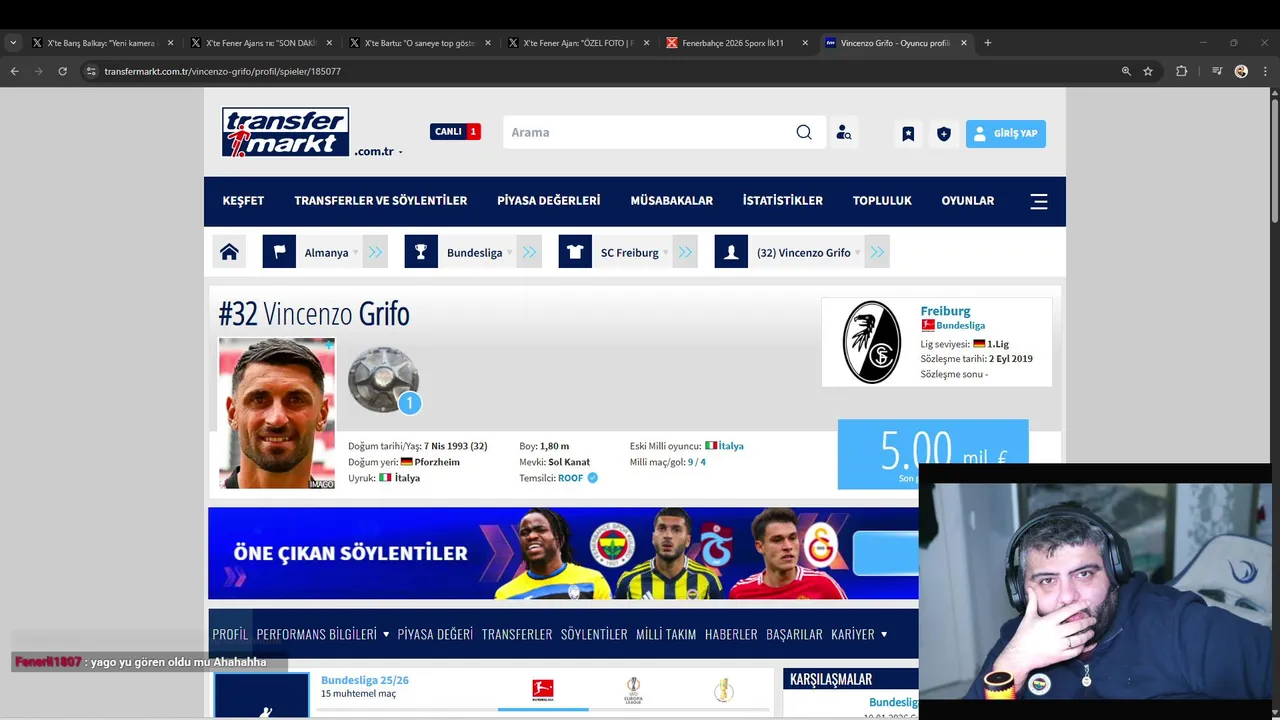Open TOPLULUK menu
The width and height of the screenshot is (1280, 720).
tap(882, 201)
